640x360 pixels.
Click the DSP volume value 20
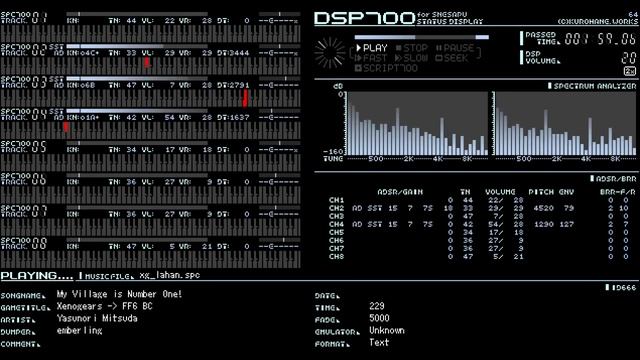click(x=629, y=58)
